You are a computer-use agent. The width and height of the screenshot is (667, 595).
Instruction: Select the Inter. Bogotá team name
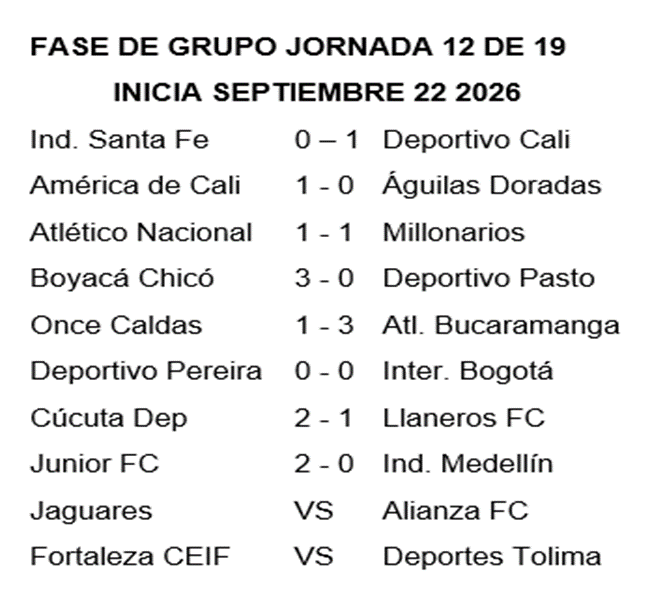468,371
